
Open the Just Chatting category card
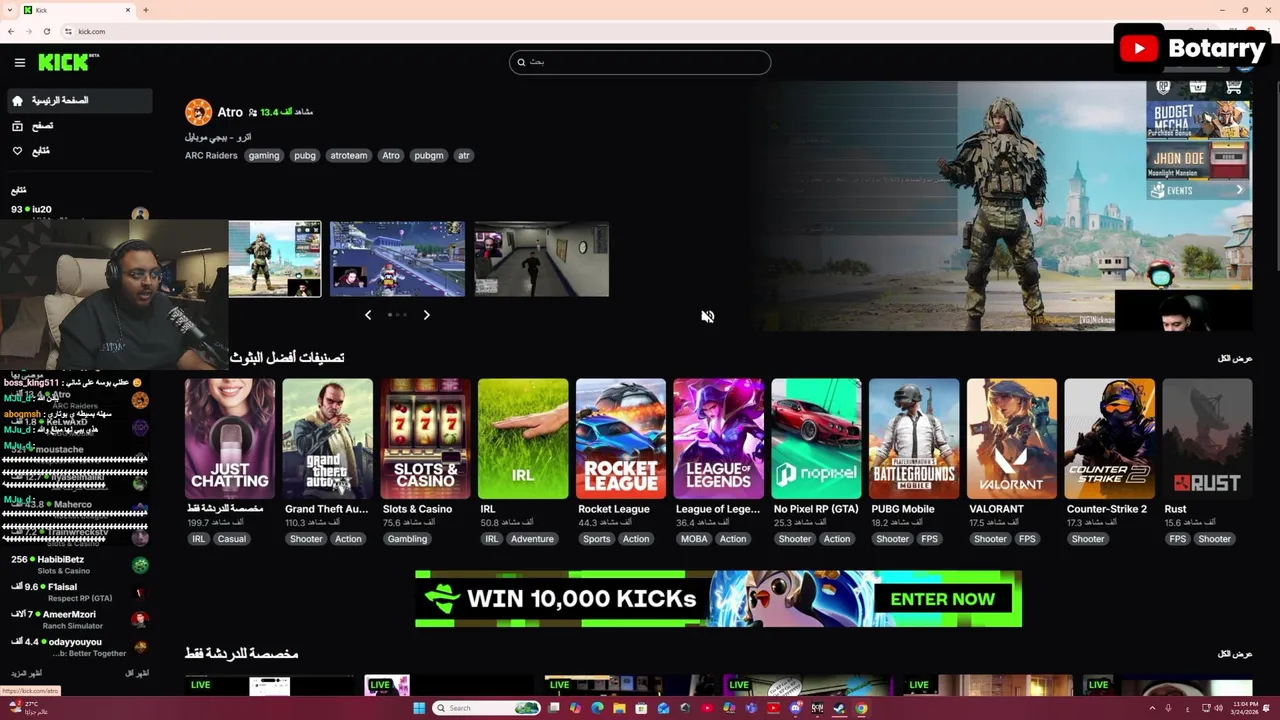coord(230,438)
